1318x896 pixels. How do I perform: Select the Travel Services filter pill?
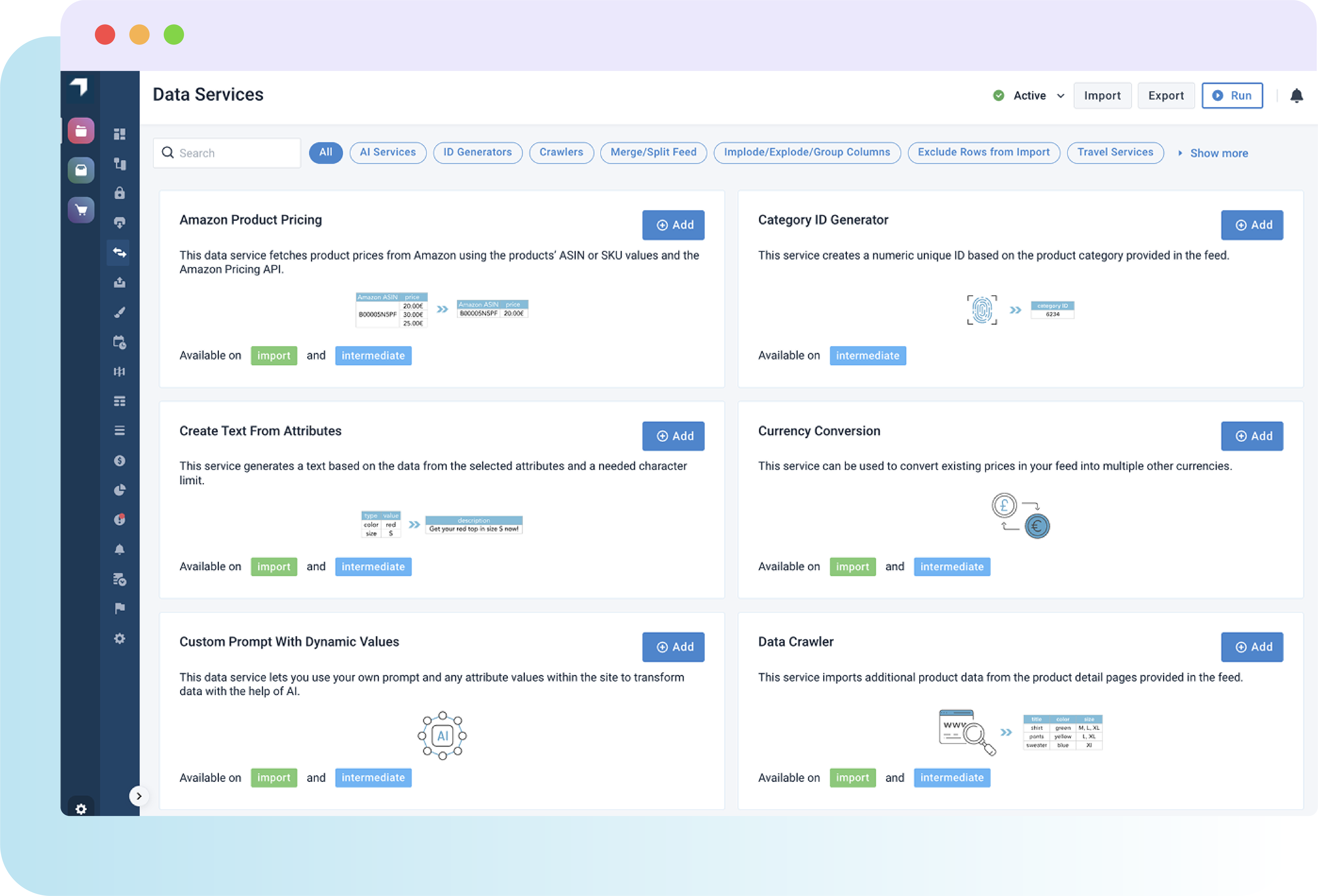[x=1115, y=152]
